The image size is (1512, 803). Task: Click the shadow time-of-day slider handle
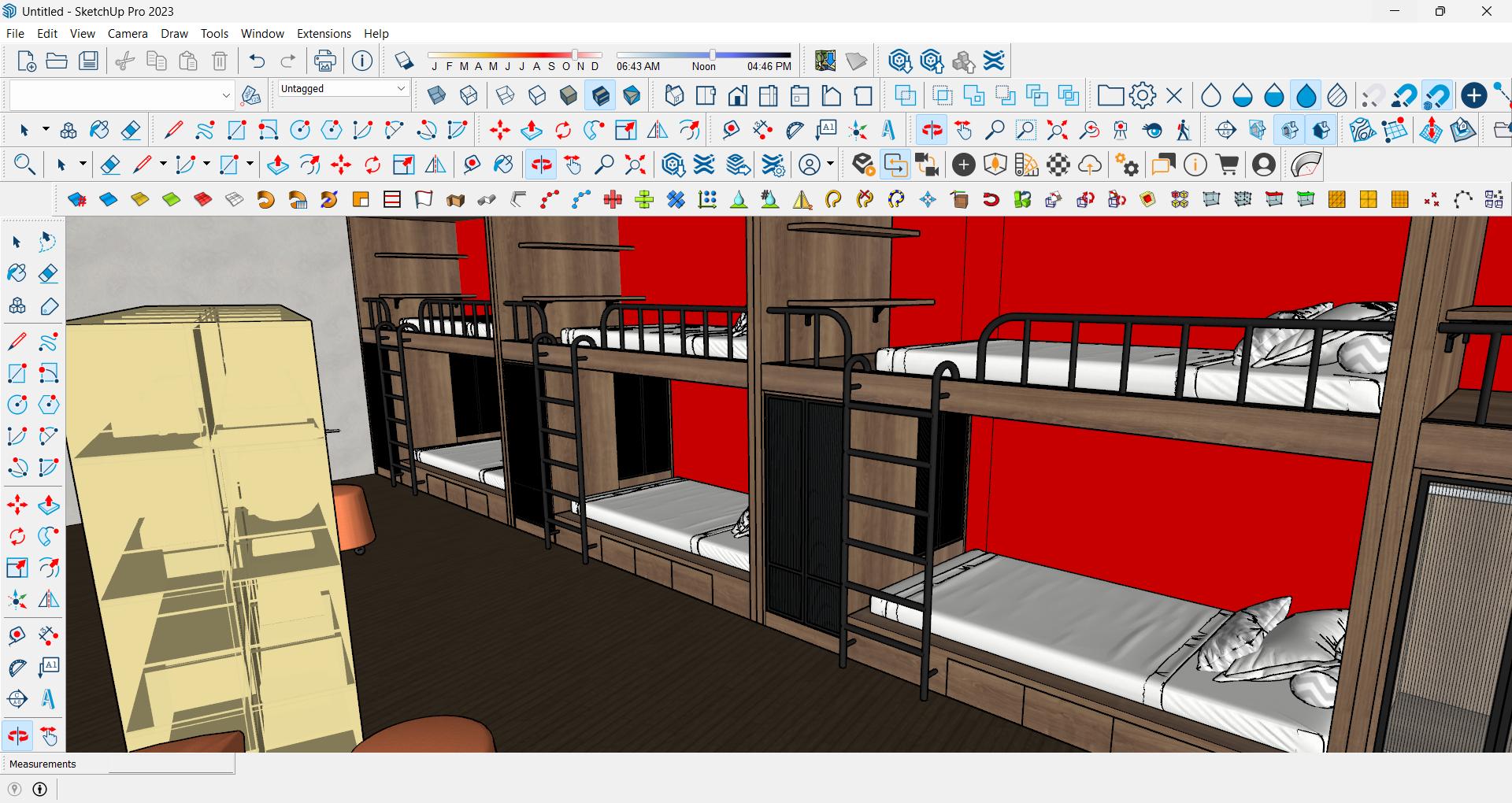(713, 55)
